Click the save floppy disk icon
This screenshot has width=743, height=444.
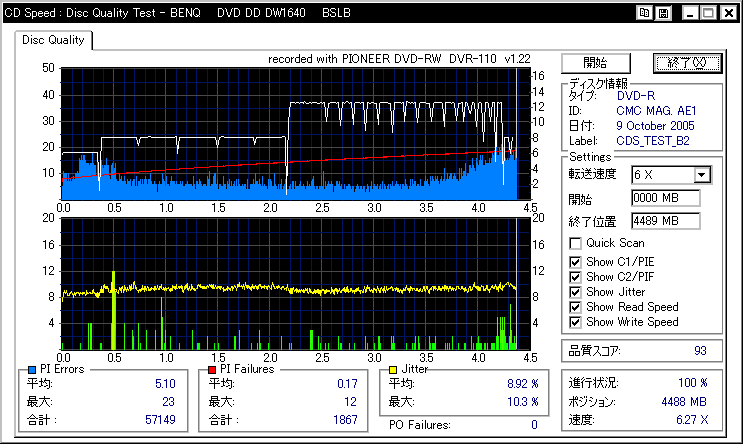[663, 13]
